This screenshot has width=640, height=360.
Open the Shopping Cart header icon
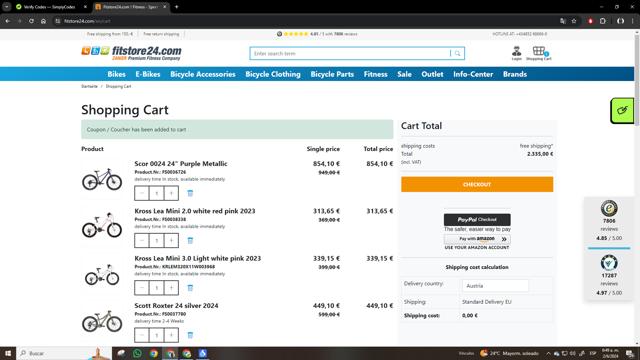point(539,53)
